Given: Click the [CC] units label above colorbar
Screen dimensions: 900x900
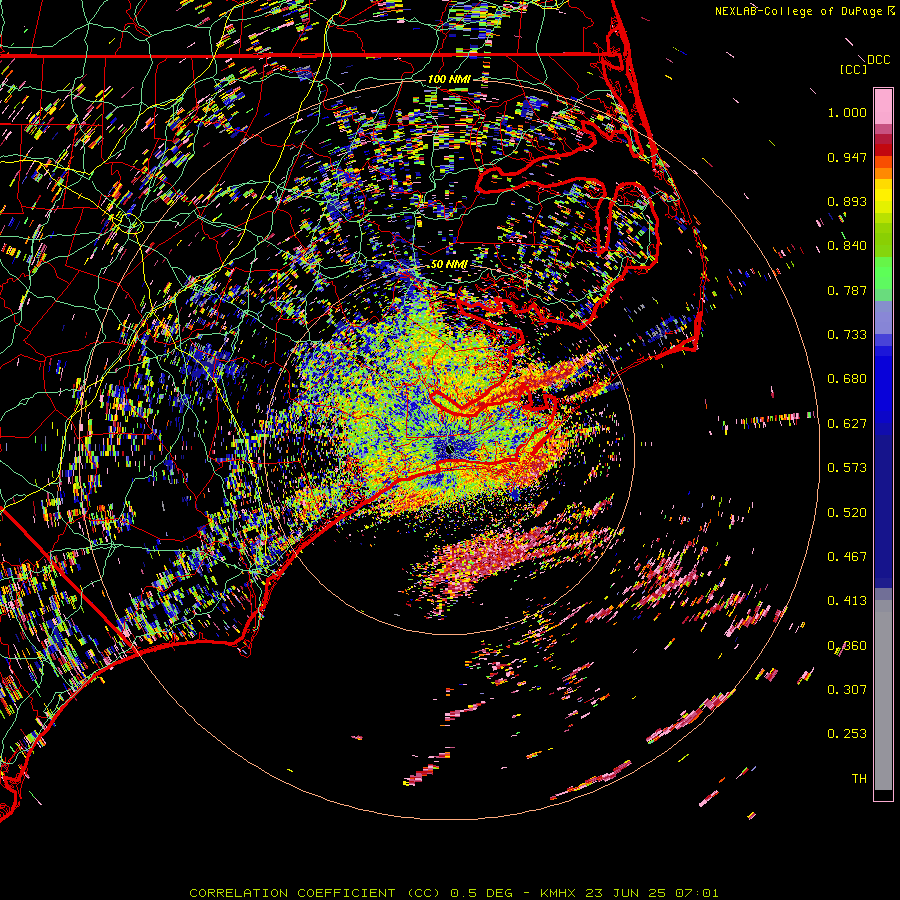Looking at the screenshot, I should pyautogui.click(x=854, y=69).
